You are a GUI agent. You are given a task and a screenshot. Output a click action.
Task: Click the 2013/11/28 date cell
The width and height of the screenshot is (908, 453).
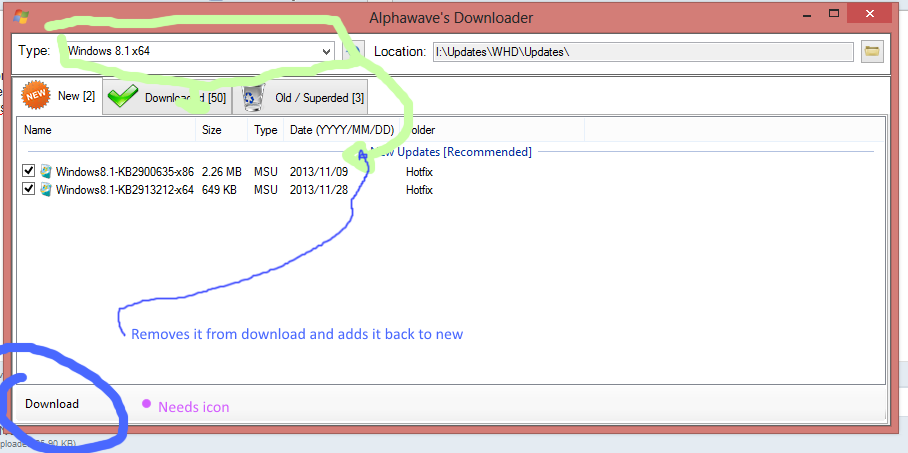[x=318, y=189]
